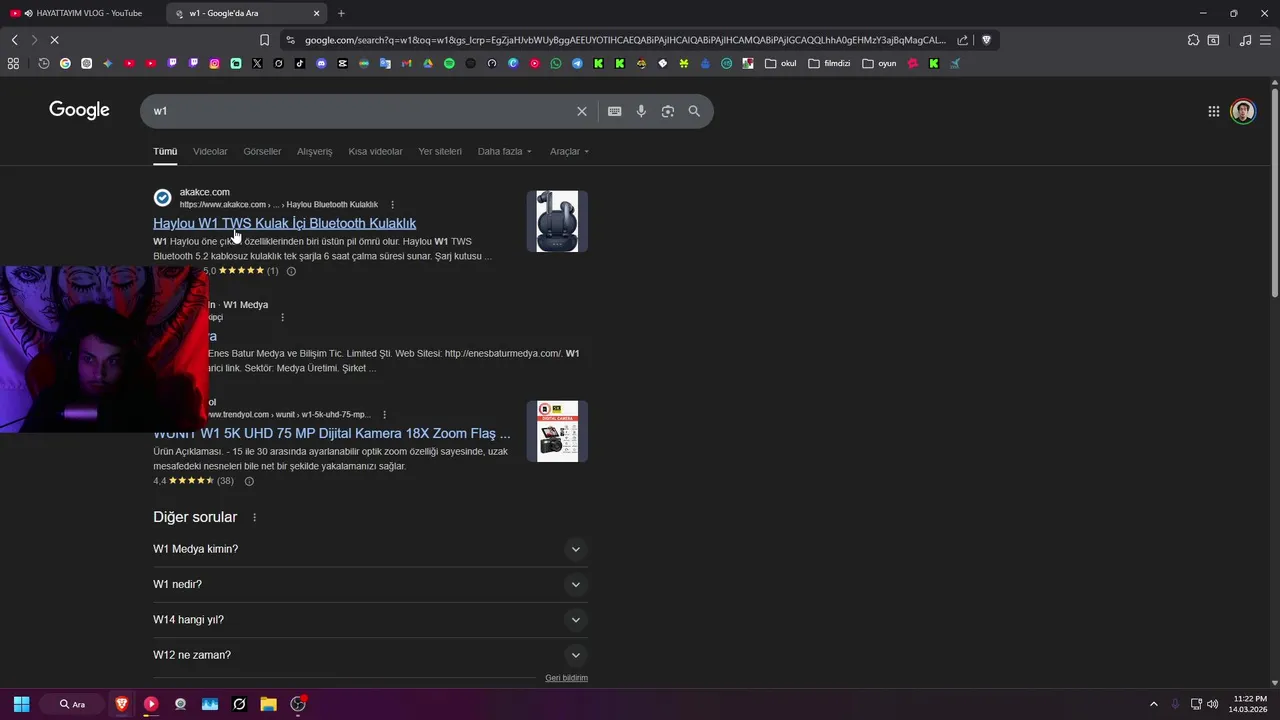Open the Araçlar tools dropdown
Screen dimensions: 1280x720
coord(570,151)
